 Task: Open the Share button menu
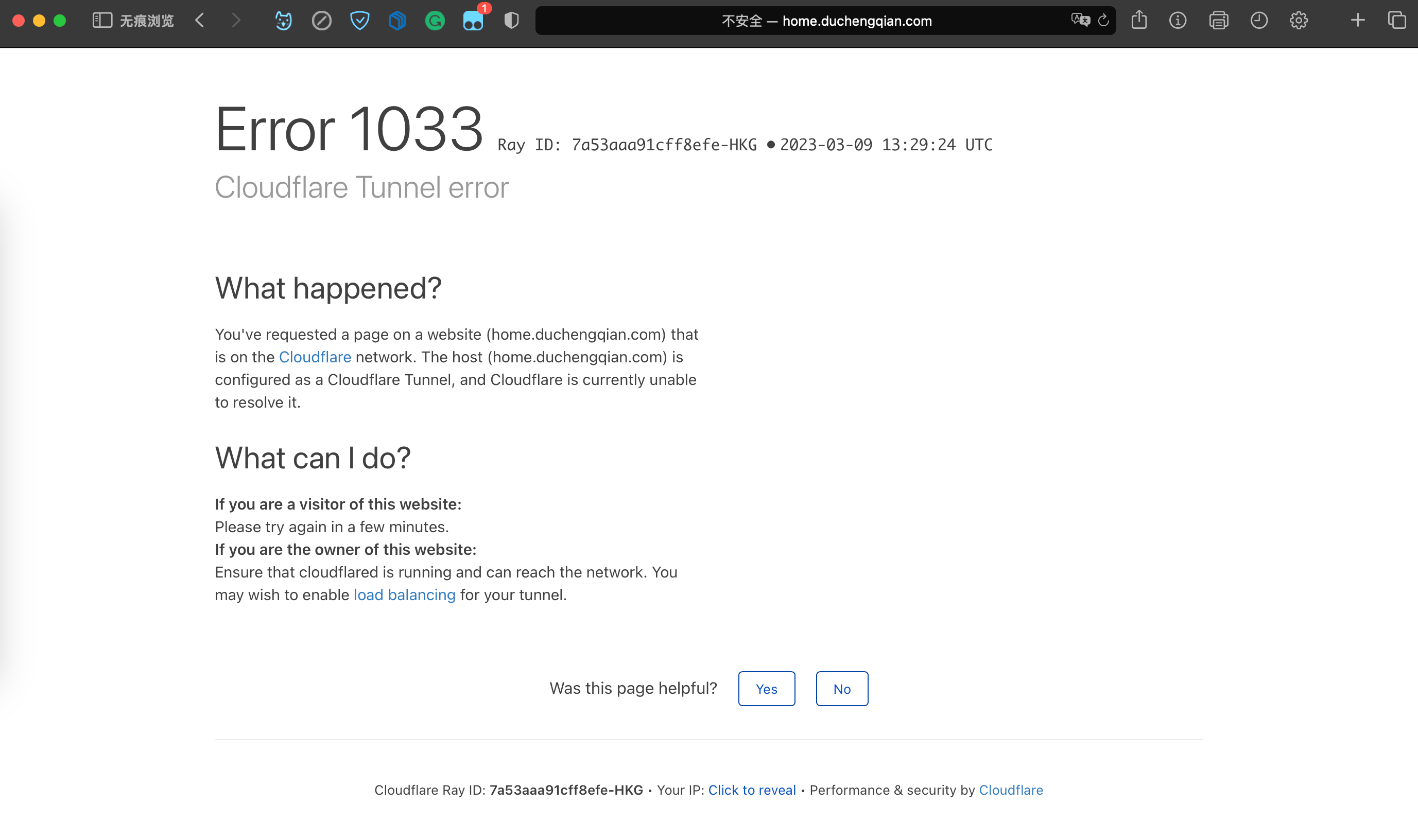[x=1139, y=21]
